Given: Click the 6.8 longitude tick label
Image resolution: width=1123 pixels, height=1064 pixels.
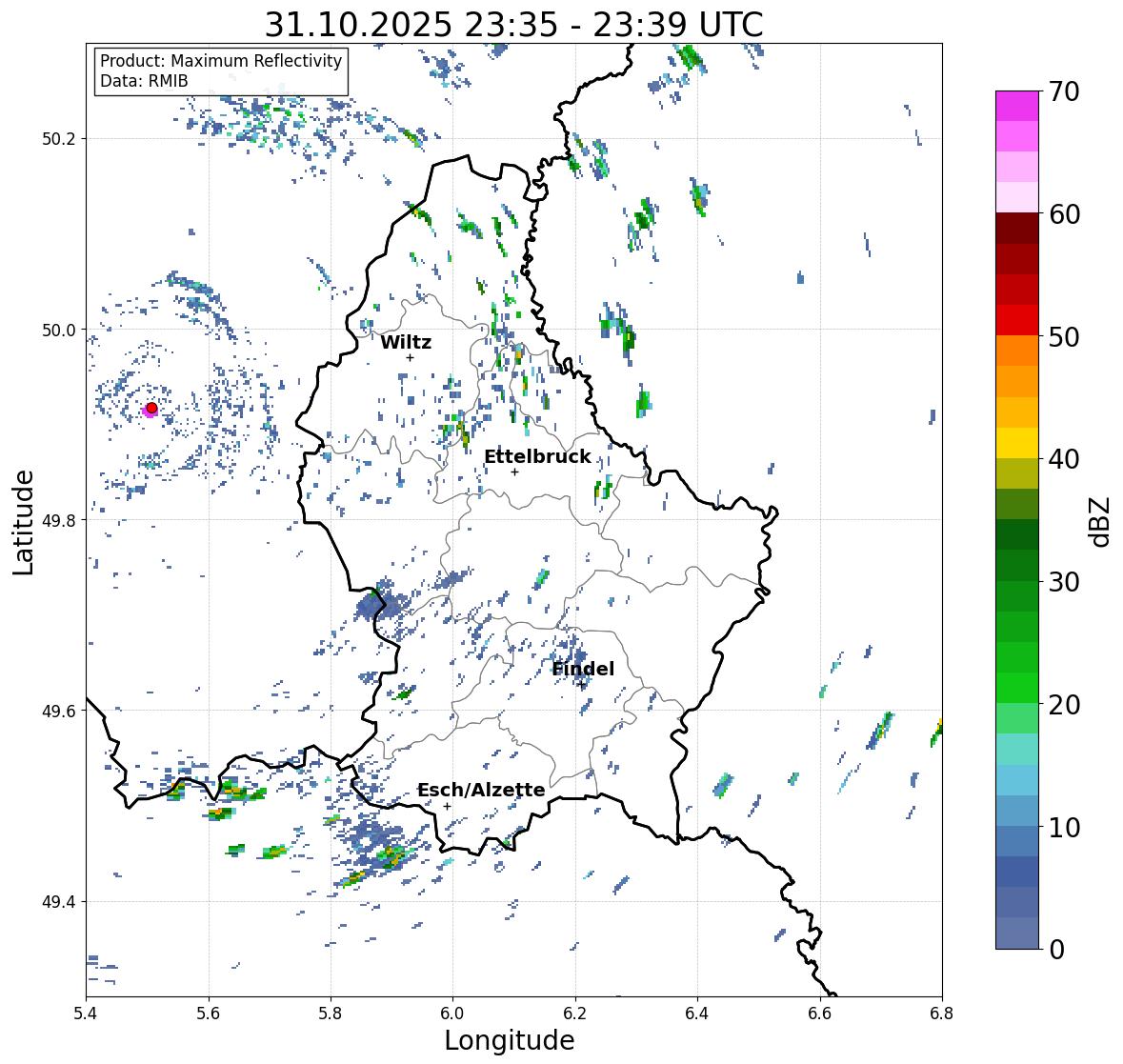Looking at the screenshot, I should click(942, 1014).
